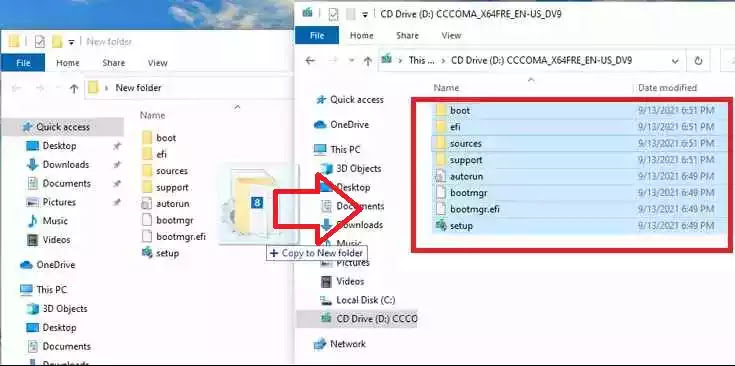Open recent locations dropdown in CD Drive window
The width and height of the screenshot is (735, 366).
pyautogui.click(x=352, y=60)
